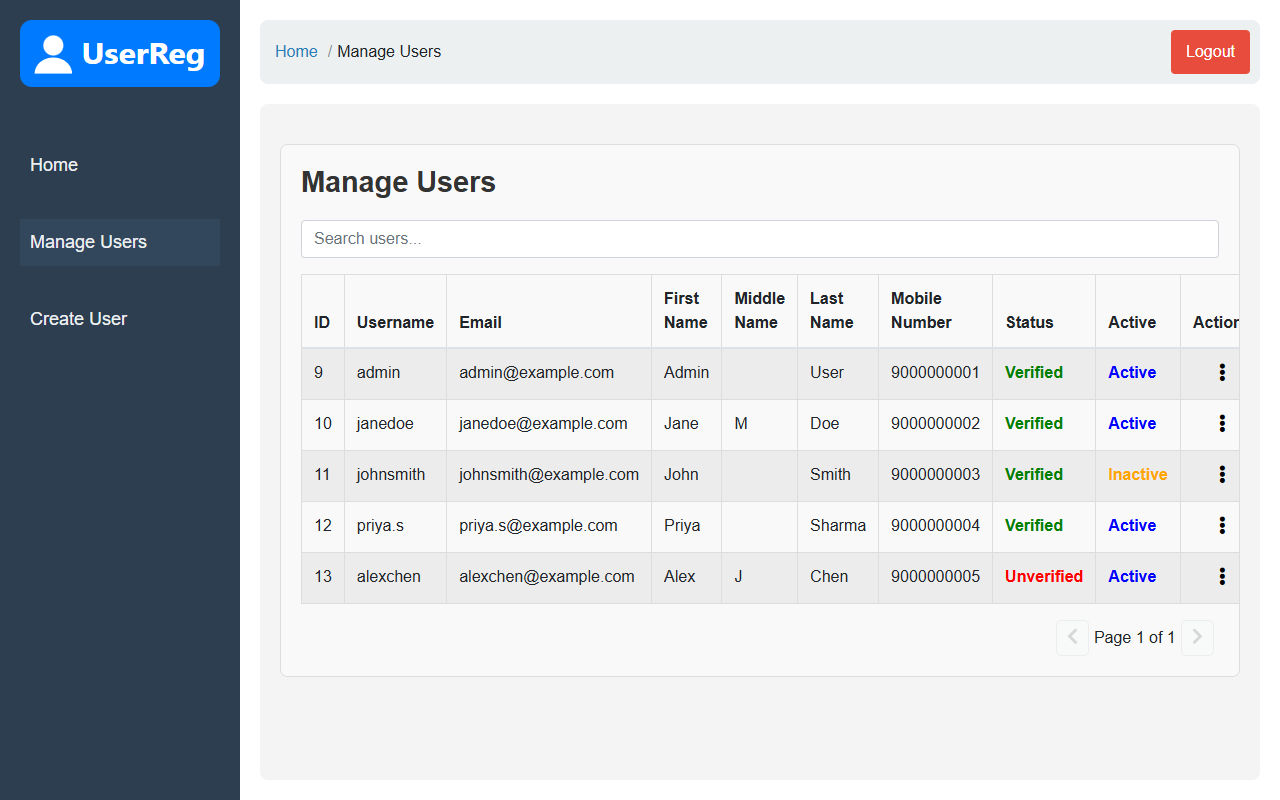Open actions menu for admin row
This screenshot has height=800, width=1280.
[1222, 372]
